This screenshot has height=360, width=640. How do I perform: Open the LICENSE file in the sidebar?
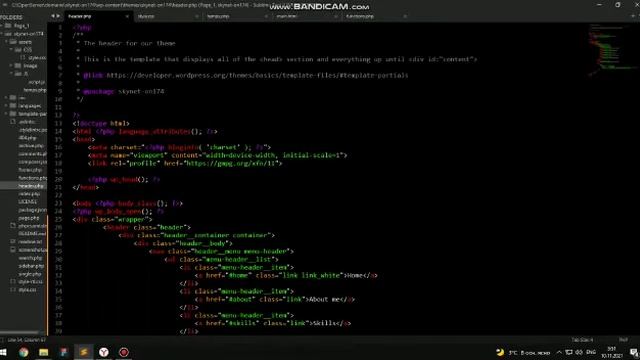point(28,202)
